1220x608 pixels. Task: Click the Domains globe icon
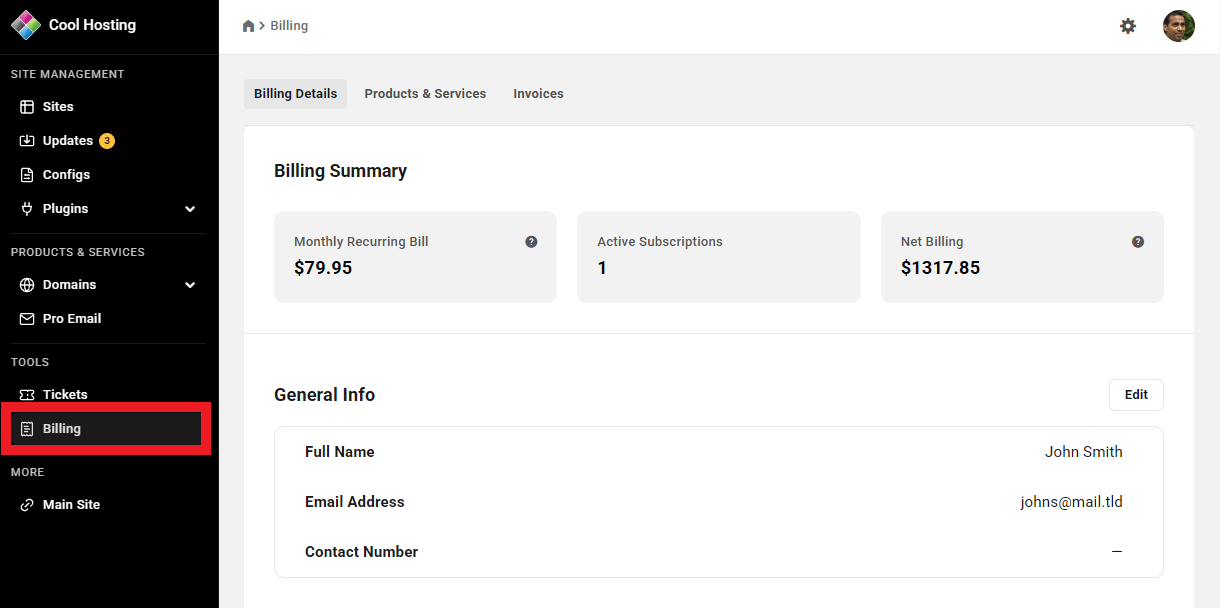point(27,285)
